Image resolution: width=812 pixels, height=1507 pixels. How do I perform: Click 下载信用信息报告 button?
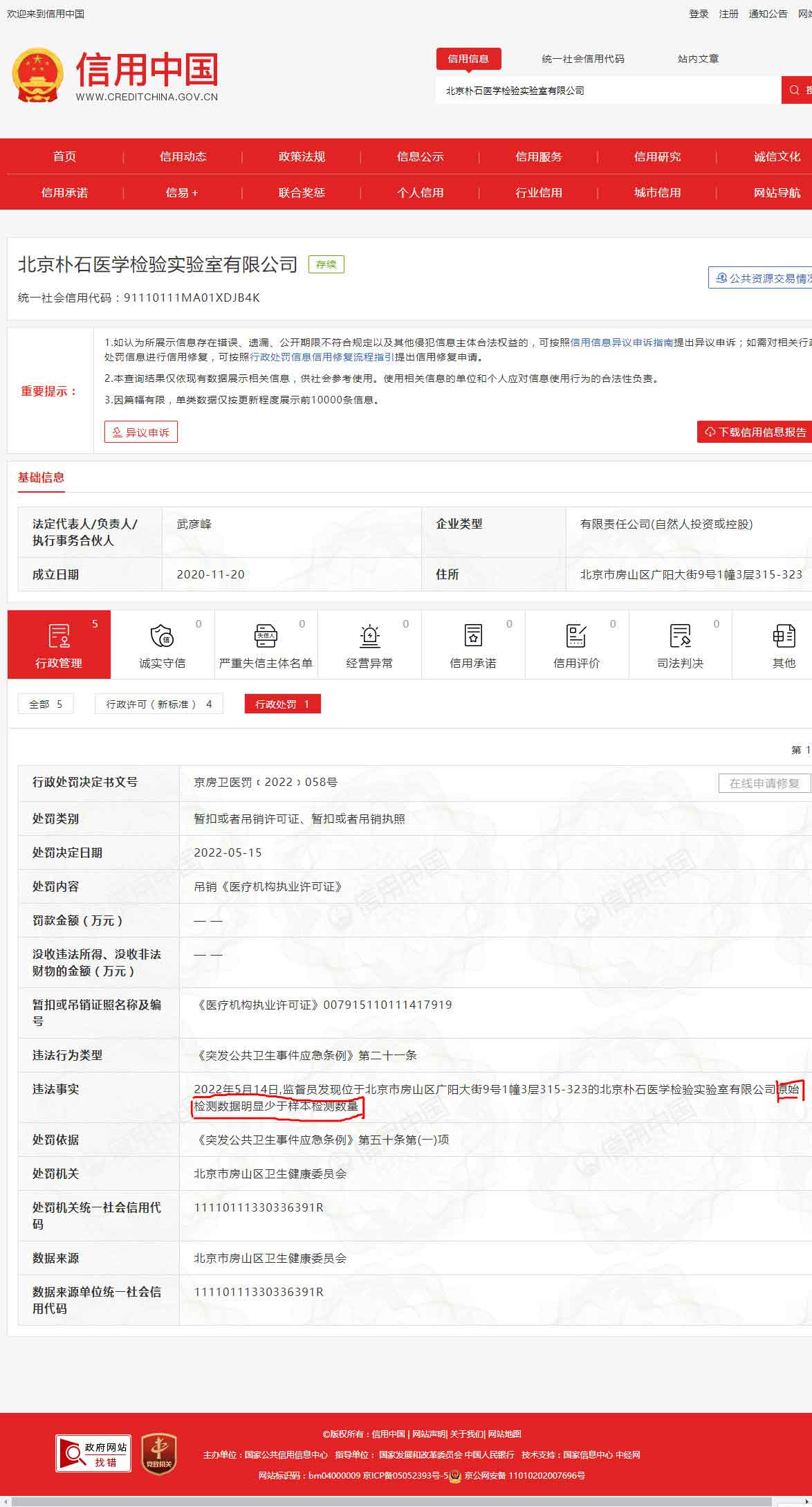755,432
